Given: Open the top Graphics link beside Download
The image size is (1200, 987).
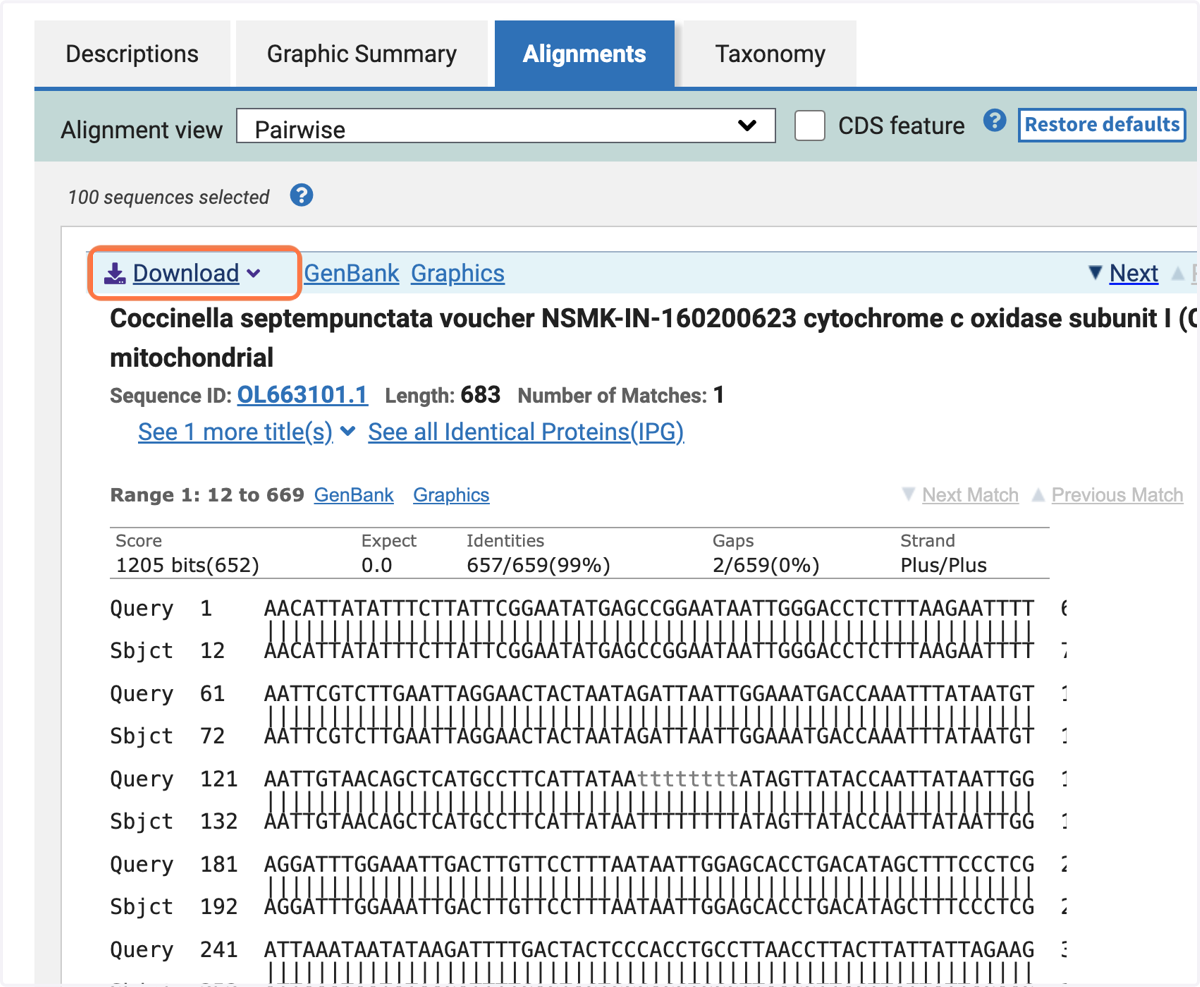Looking at the screenshot, I should click(x=457, y=273).
